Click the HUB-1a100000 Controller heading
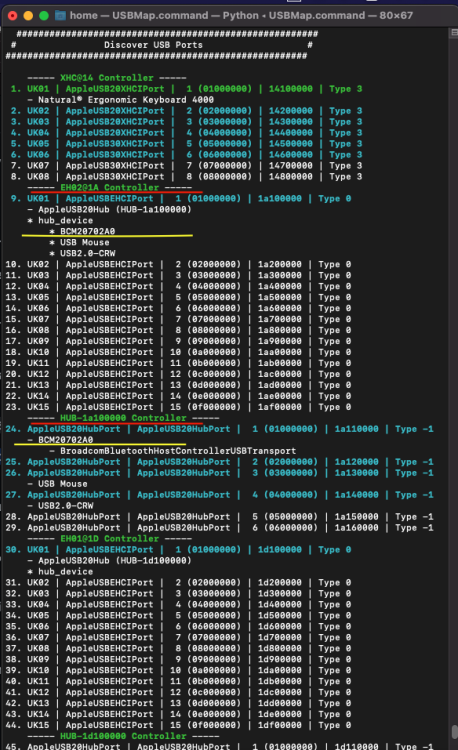This screenshot has width=458, height=750. 123,418
